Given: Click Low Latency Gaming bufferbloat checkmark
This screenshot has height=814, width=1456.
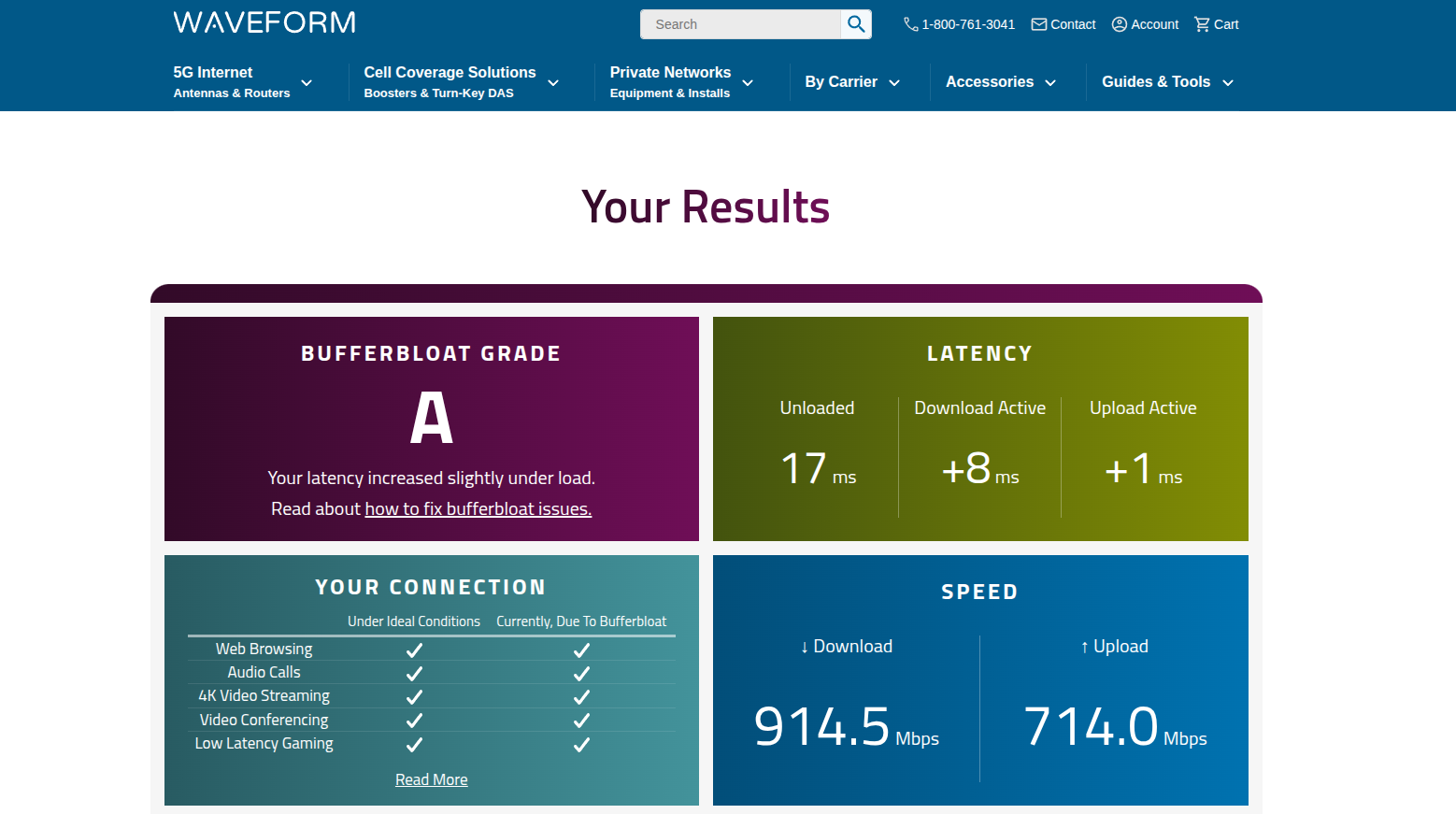Looking at the screenshot, I should coord(581,745).
